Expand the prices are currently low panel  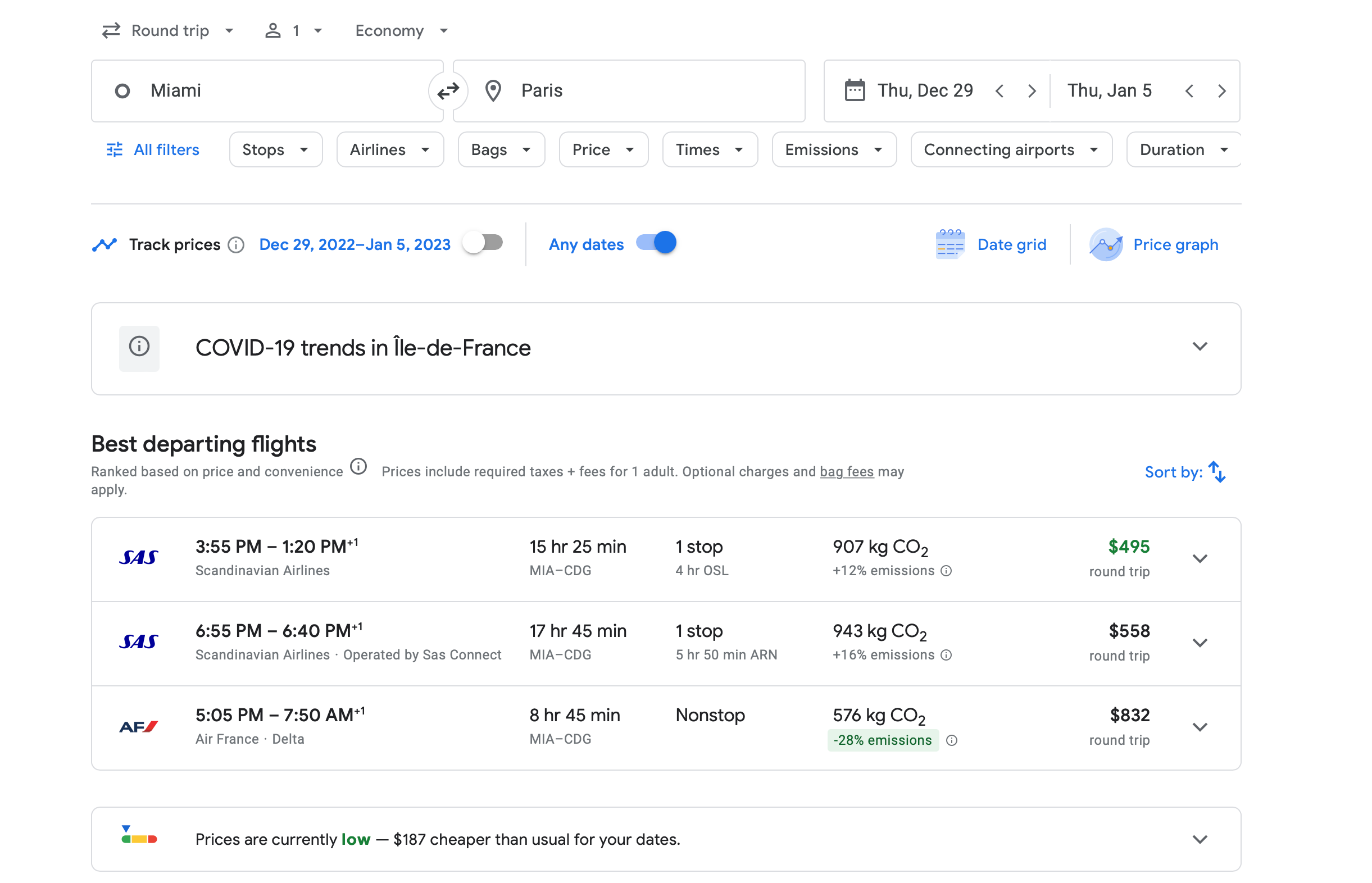(1200, 839)
